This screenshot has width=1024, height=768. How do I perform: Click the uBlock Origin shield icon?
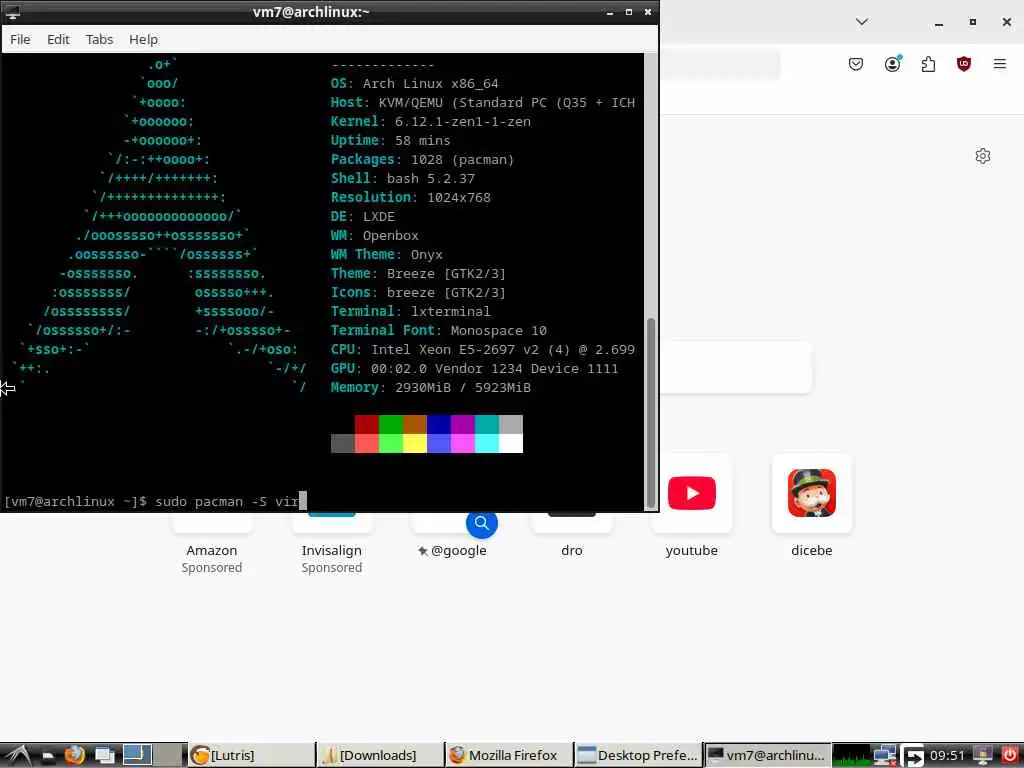(964, 64)
